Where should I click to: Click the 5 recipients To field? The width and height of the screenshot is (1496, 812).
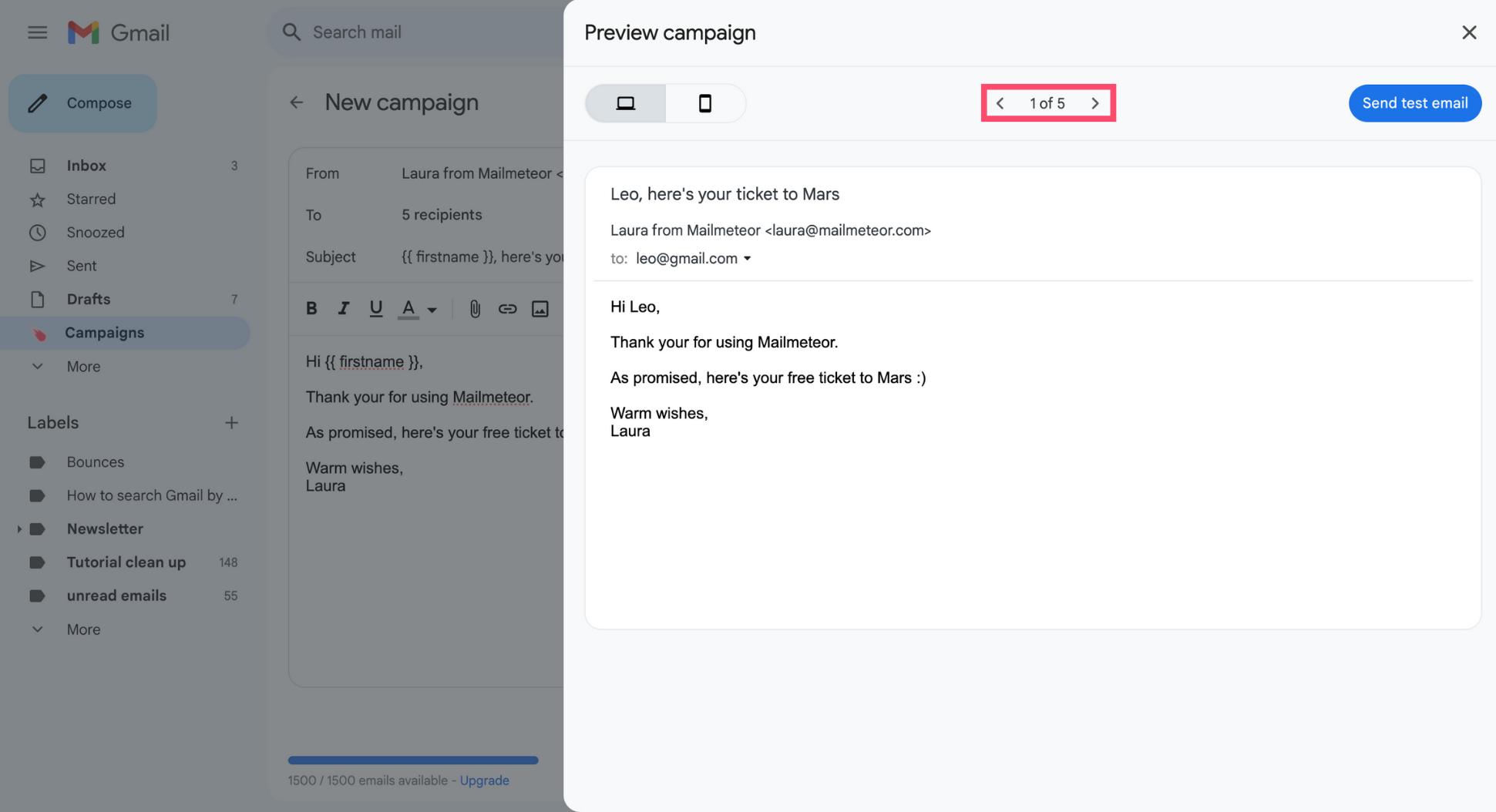click(x=442, y=215)
